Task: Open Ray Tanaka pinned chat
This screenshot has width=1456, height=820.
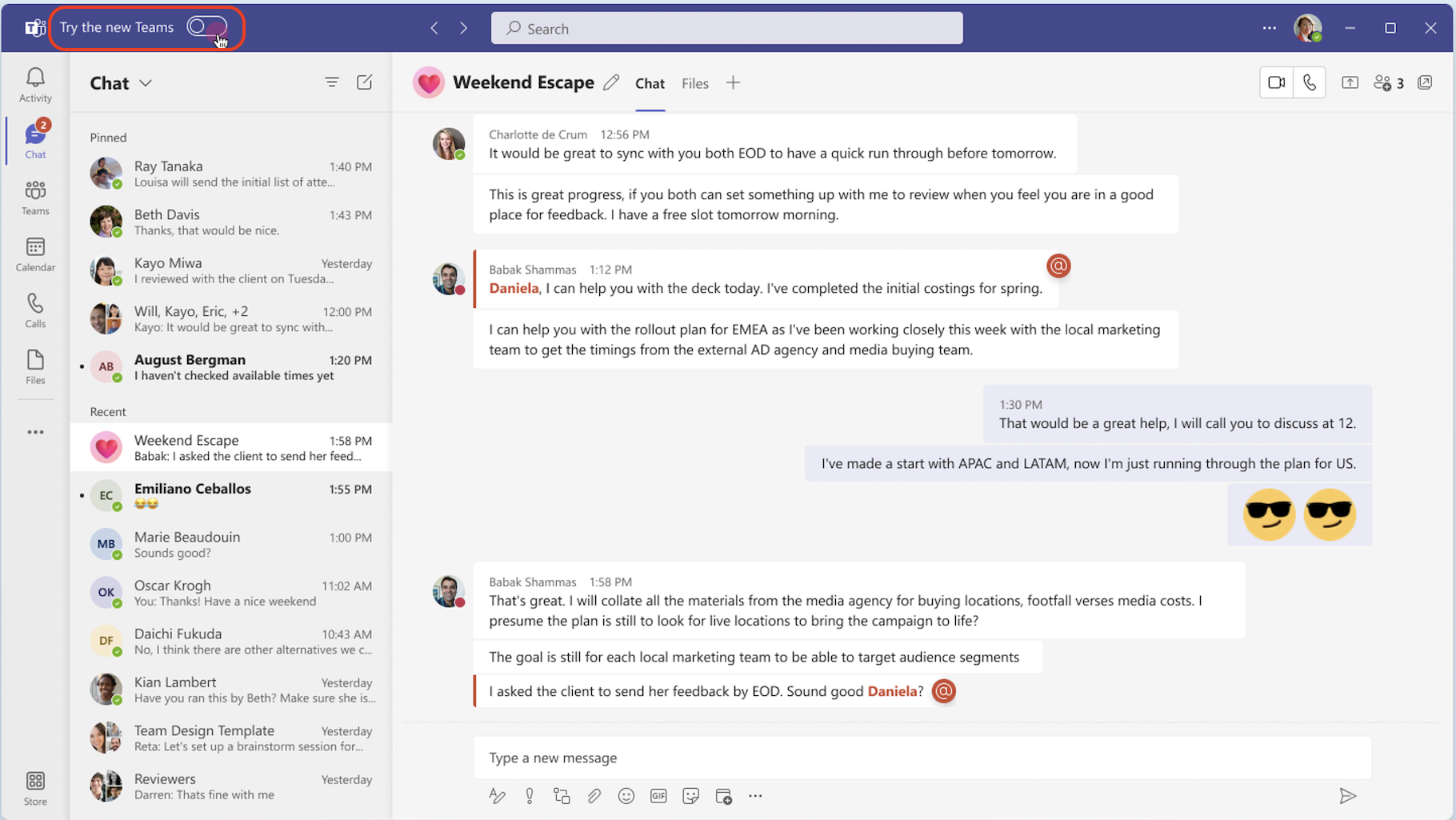Action: (x=231, y=174)
